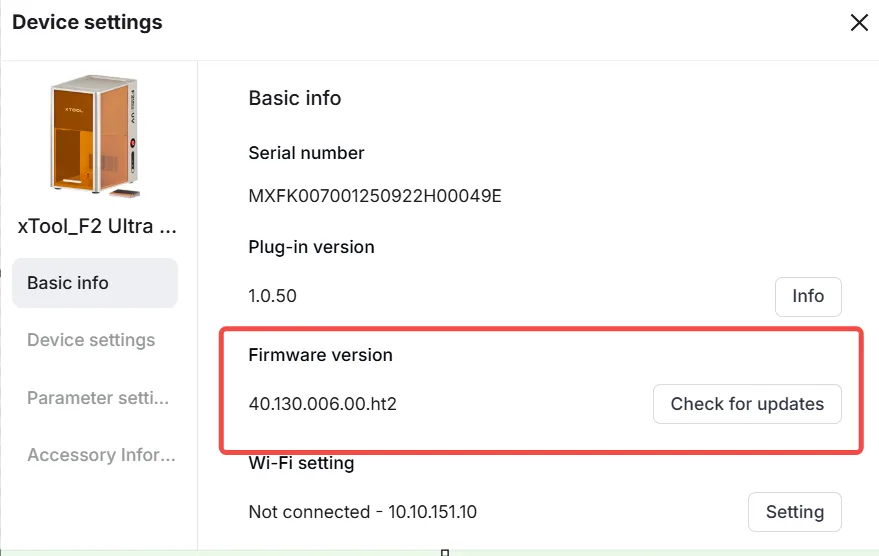The image size is (879, 556).
Task: Click the Info button for the plug-in version
Action: pos(808,296)
